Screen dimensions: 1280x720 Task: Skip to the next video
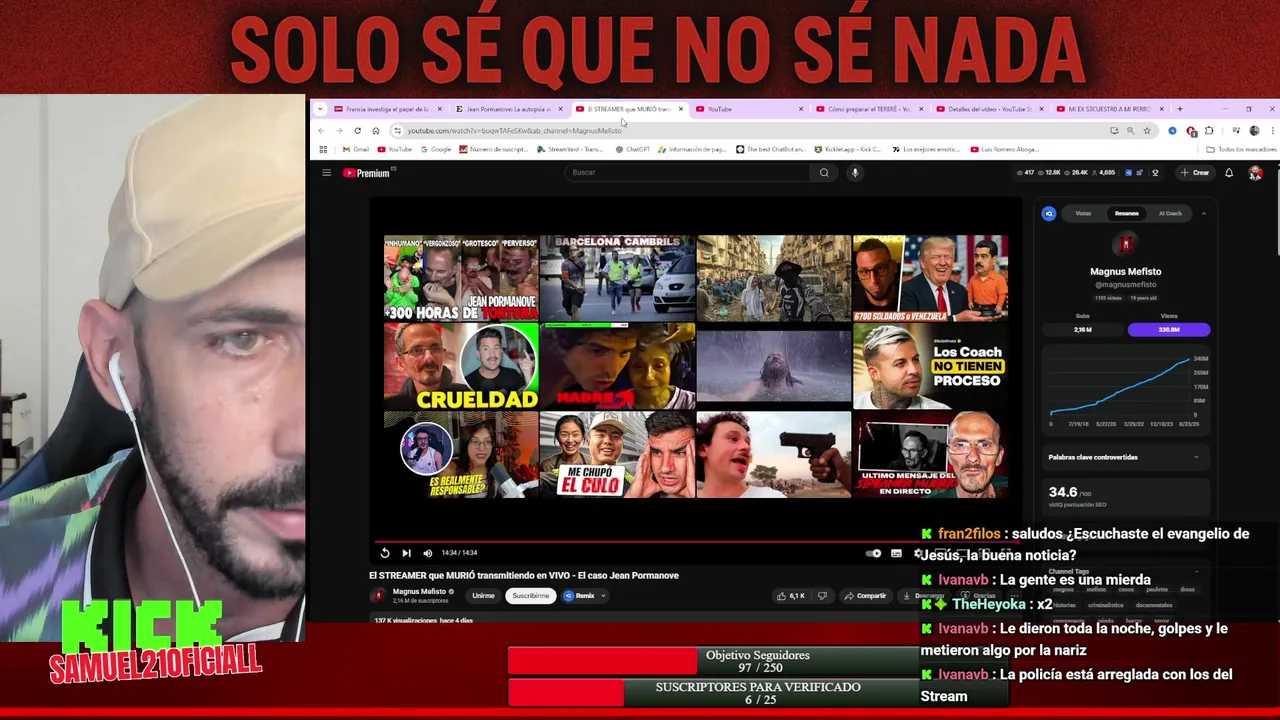click(x=406, y=553)
